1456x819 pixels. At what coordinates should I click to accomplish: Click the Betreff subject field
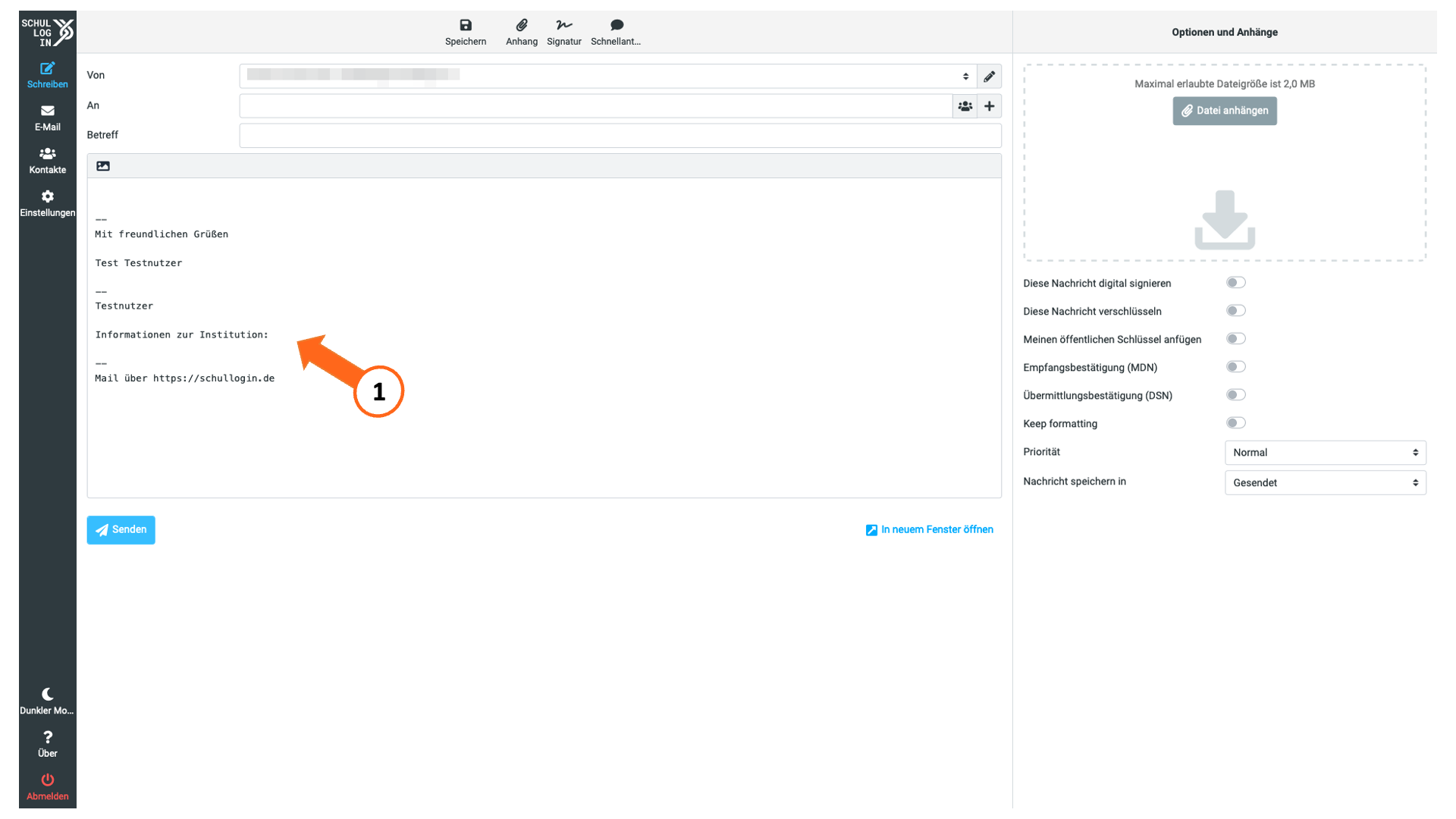(620, 136)
